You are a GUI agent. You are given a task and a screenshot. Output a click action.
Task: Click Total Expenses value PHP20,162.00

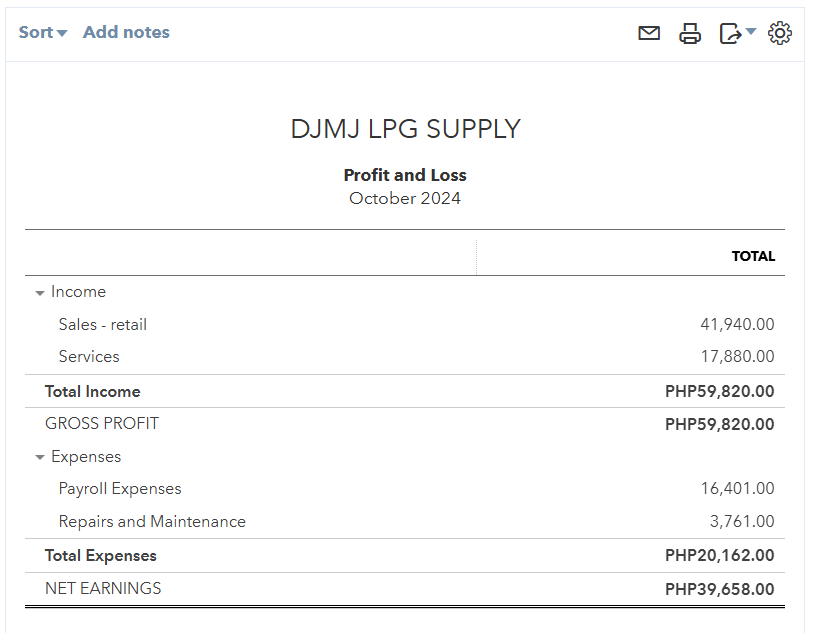[x=719, y=555]
